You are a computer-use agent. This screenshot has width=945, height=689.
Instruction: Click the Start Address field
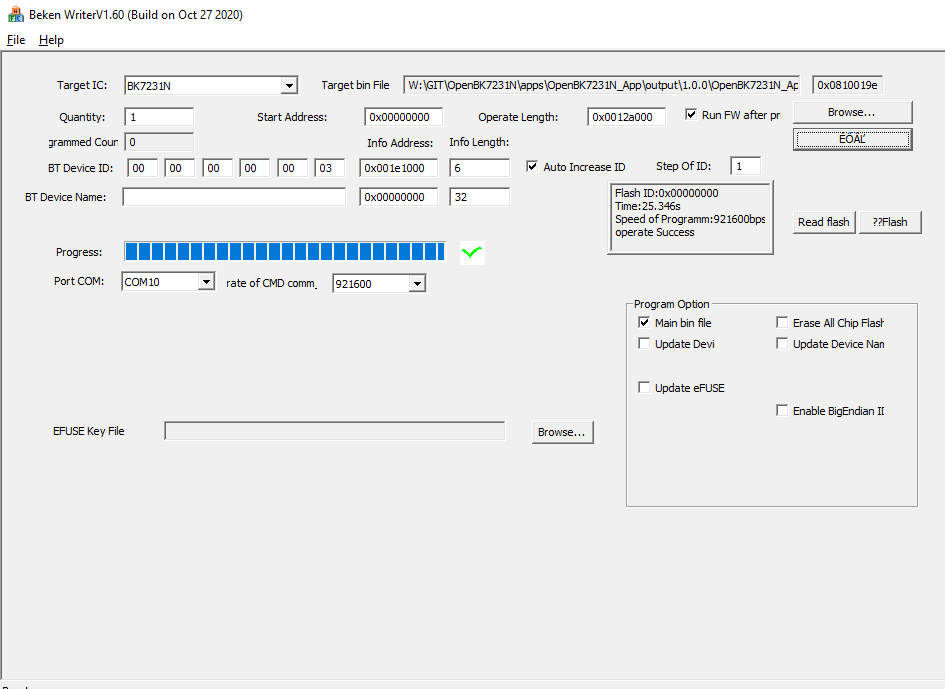[403, 117]
